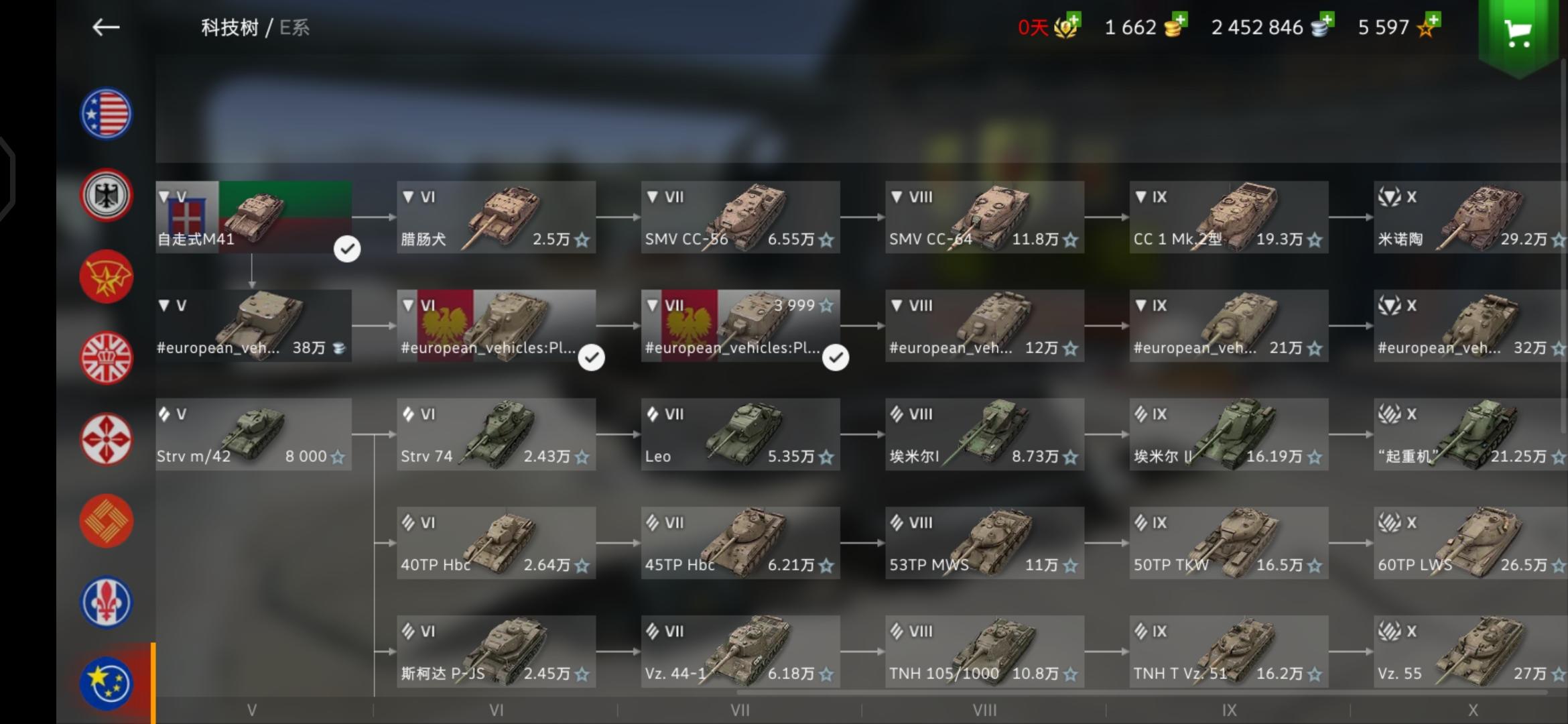Expand the tier VI 腊肠犬 triangle marker
Viewport: 1568px width, 724px height.
(x=408, y=197)
